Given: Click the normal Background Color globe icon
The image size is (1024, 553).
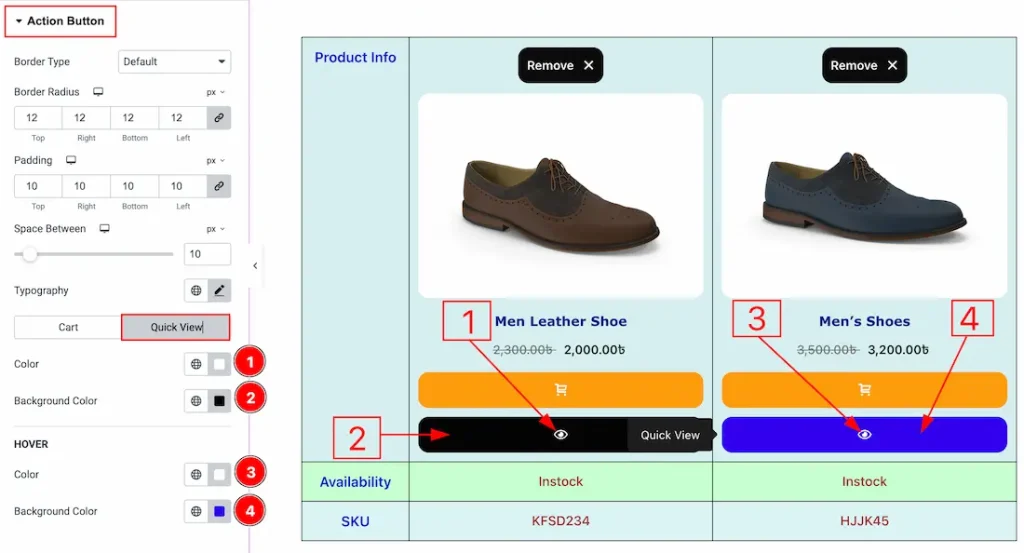Looking at the screenshot, I should click(196, 401).
